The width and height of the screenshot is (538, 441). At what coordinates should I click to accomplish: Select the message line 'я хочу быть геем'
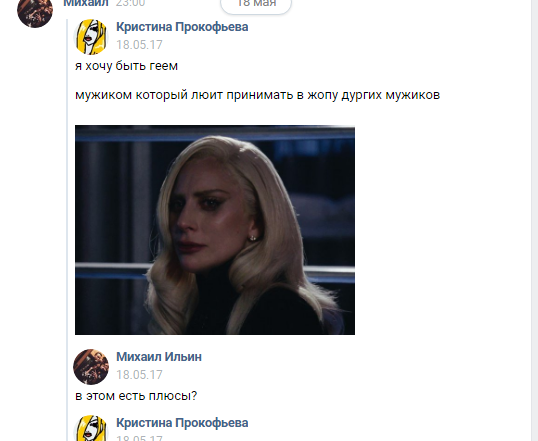coord(126,66)
